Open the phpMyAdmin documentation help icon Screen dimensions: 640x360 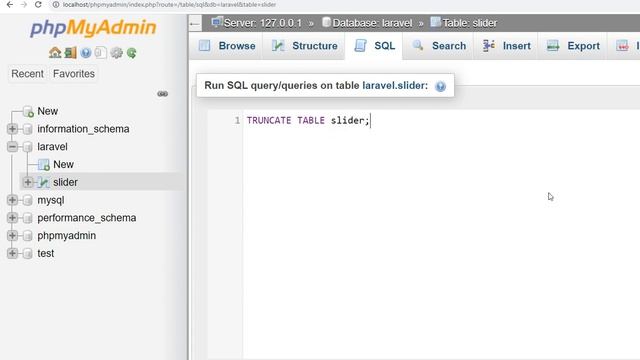[86, 53]
